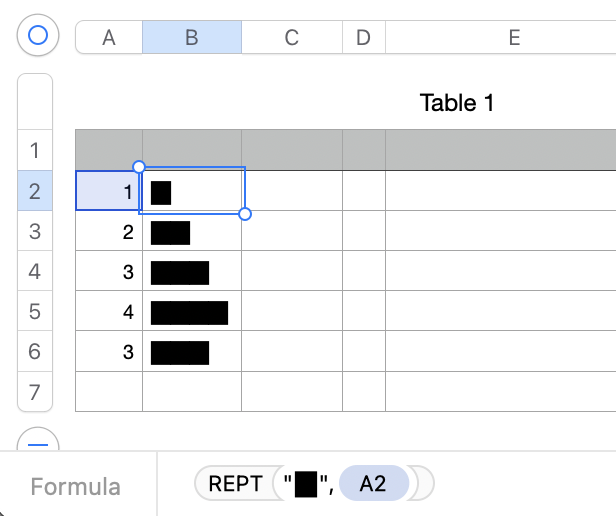Click the Table 1 title
The height and width of the screenshot is (516, 616).
click(x=457, y=102)
